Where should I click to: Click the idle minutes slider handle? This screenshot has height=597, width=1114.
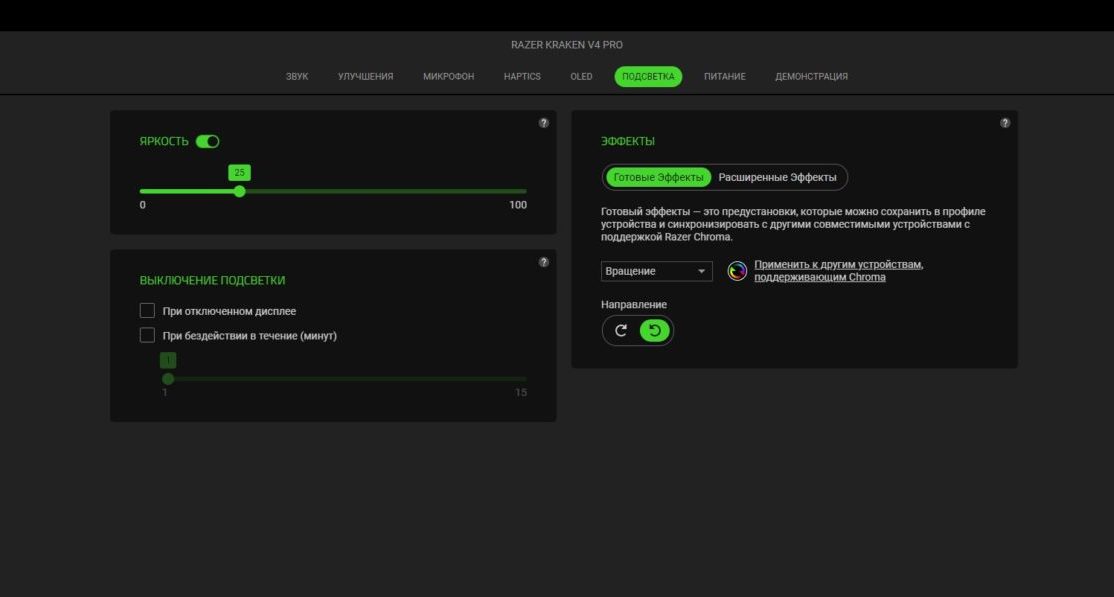pyautogui.click(x=168, y=379)
